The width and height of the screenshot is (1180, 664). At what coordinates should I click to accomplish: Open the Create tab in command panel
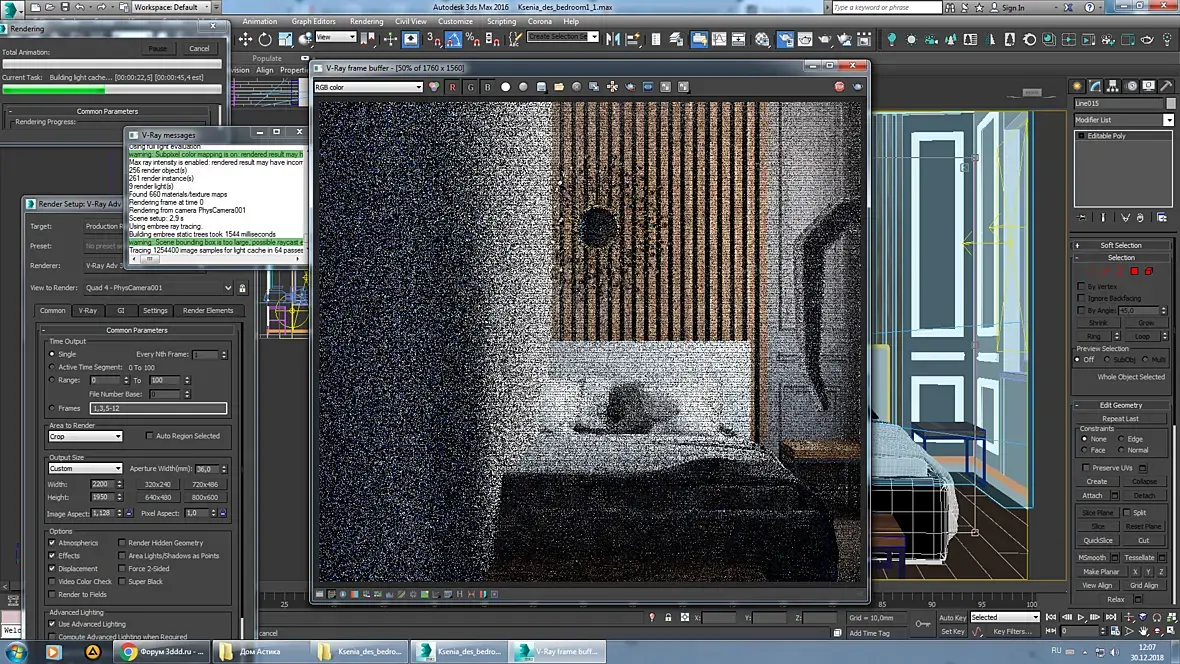click(1077, 86)
